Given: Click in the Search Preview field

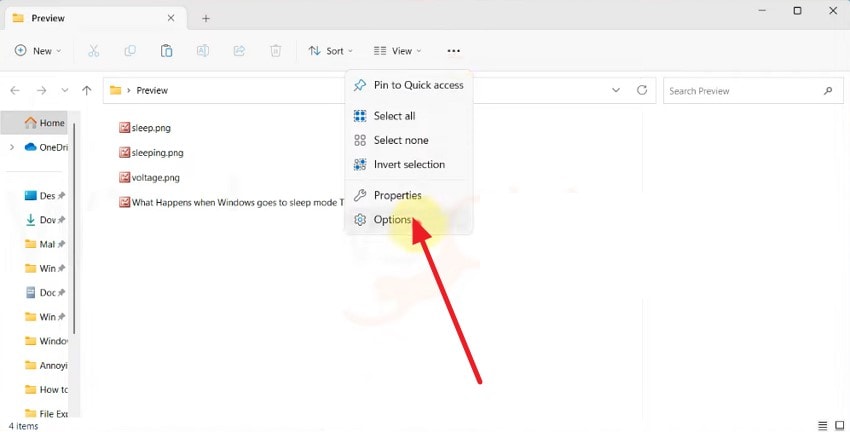Looking at the screenshot, I should 753,91.
